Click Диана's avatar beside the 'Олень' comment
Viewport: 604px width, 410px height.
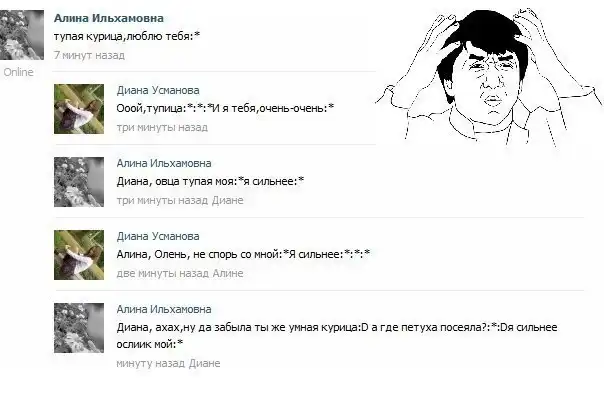point(79,255)
